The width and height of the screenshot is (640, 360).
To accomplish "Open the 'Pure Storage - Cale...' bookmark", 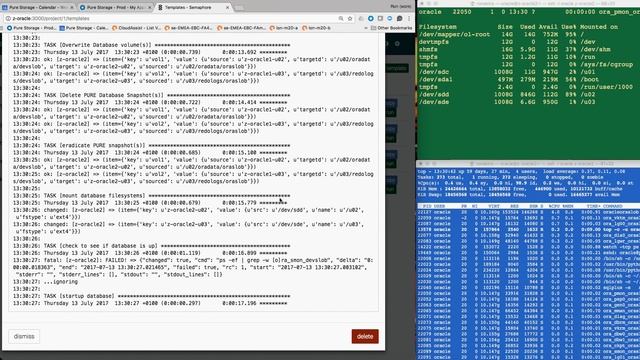I will click(x=84, y=28).
